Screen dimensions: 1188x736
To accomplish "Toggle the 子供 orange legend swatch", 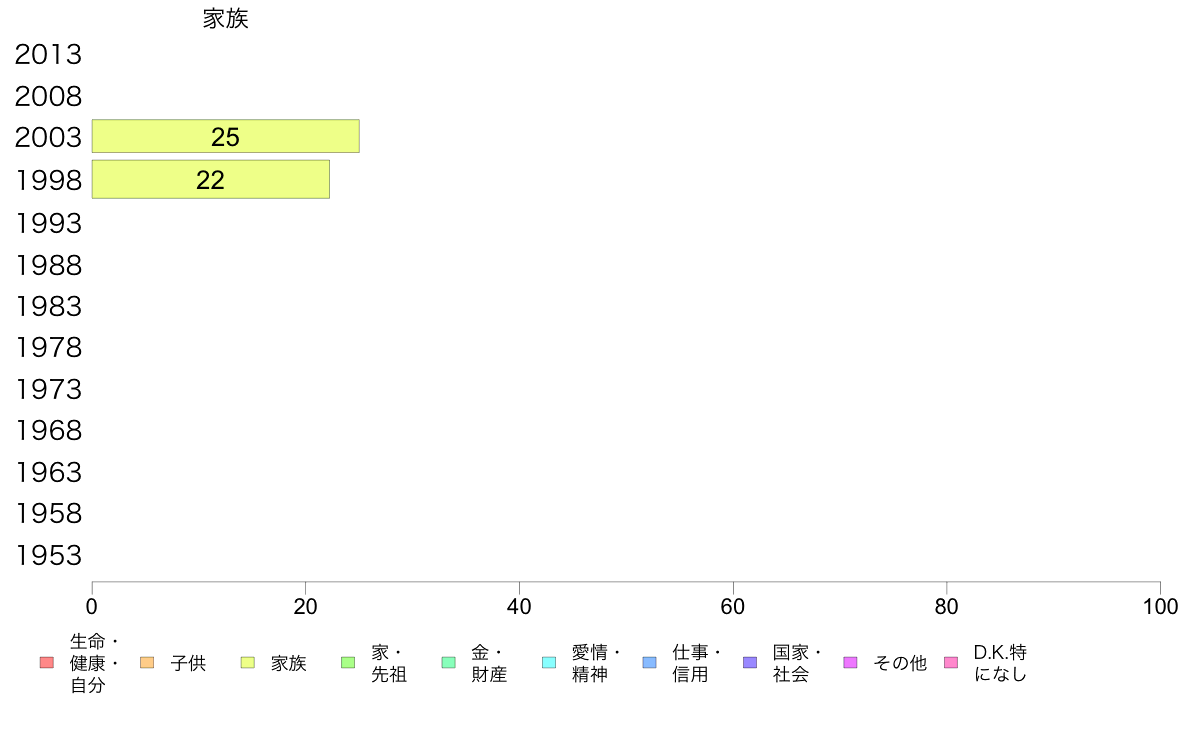I will (x=147, y=663).
